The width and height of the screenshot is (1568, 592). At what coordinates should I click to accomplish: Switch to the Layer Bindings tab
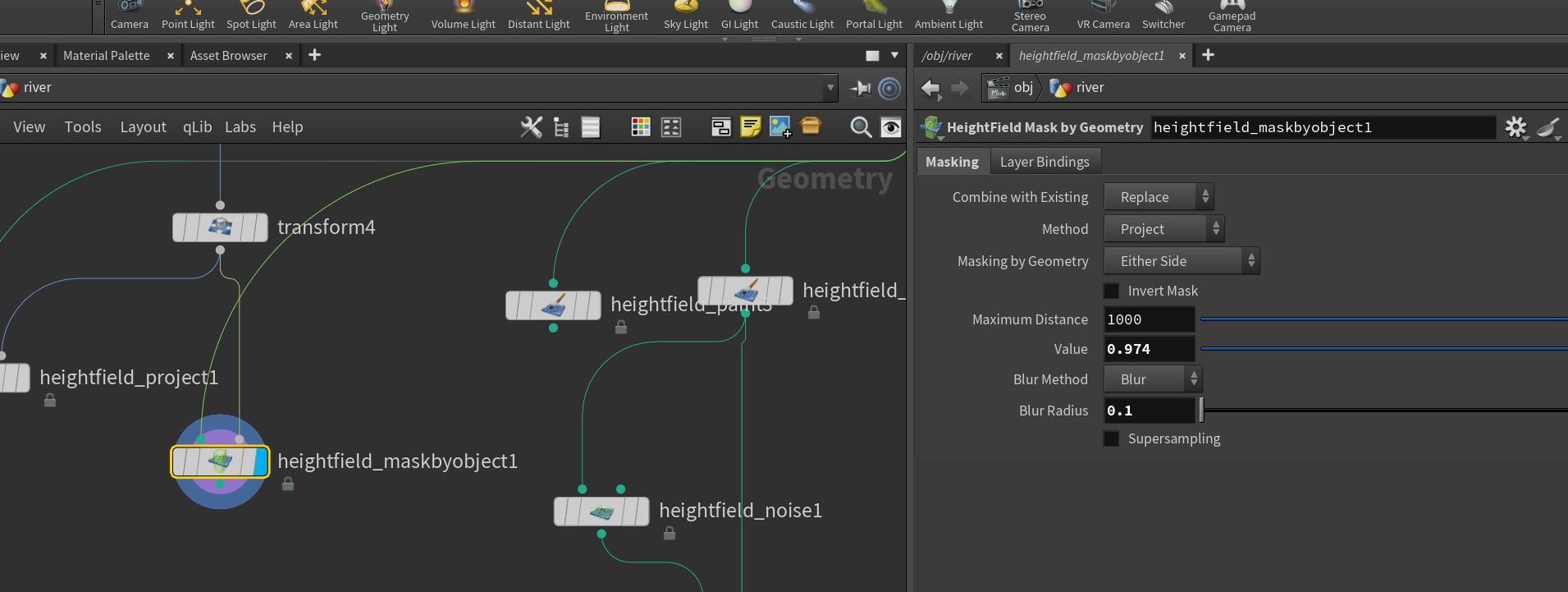click(x=1045, y=162)
